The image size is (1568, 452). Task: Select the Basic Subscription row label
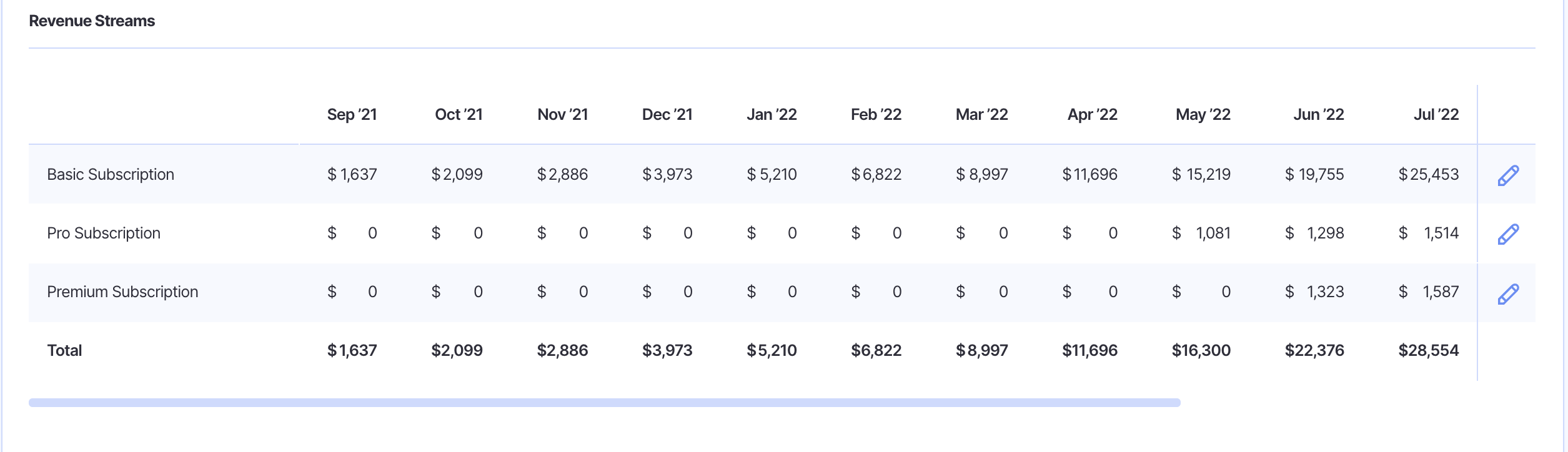click(x=111, y=174)
